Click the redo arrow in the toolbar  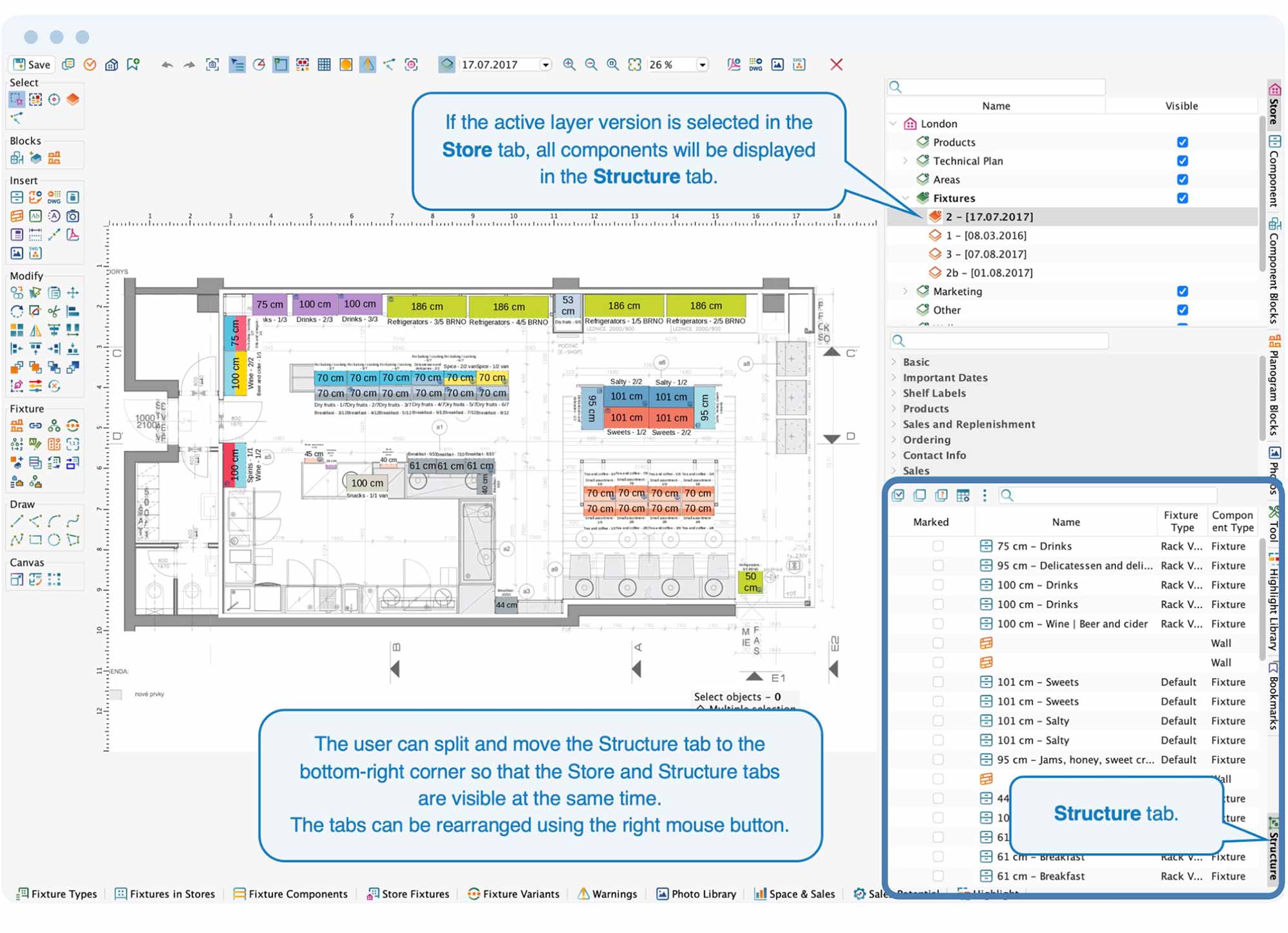pos(189,64)
